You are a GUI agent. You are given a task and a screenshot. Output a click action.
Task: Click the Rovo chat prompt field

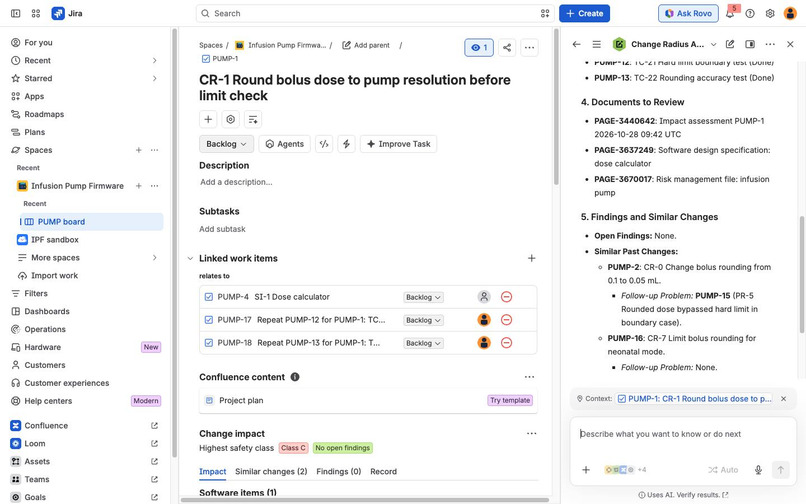[x=683, y=434]
